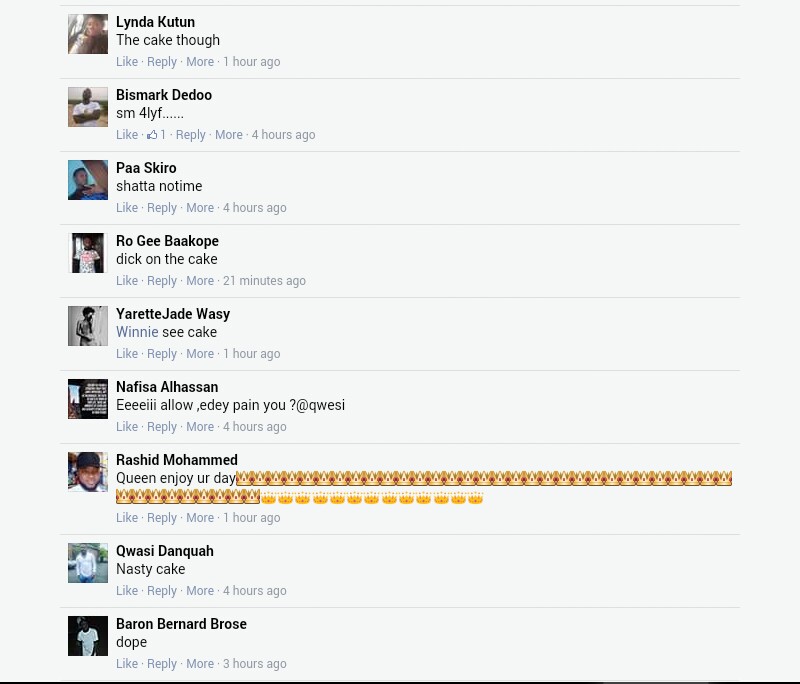The width and height of the screenshot is (800, 684).
Task: Open Baron Bernard Brose's avatar
Action: point(88,636)
